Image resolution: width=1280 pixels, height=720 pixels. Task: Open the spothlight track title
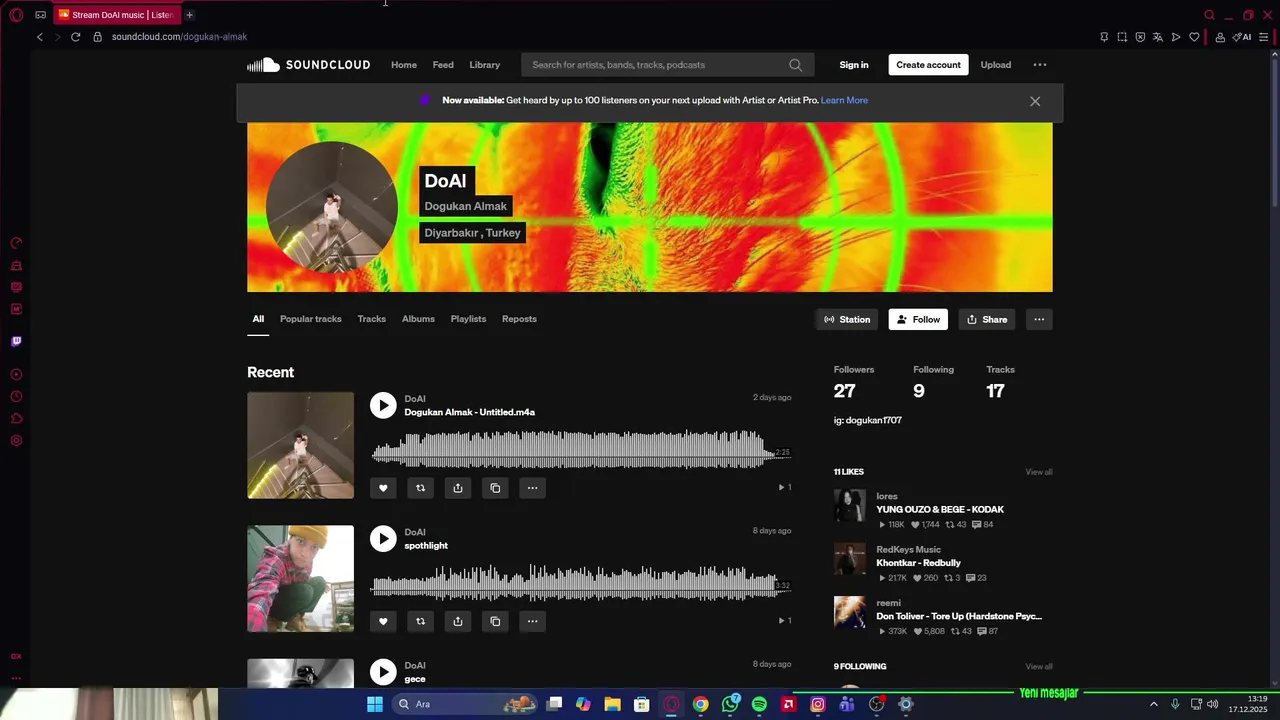pos(426,546)
